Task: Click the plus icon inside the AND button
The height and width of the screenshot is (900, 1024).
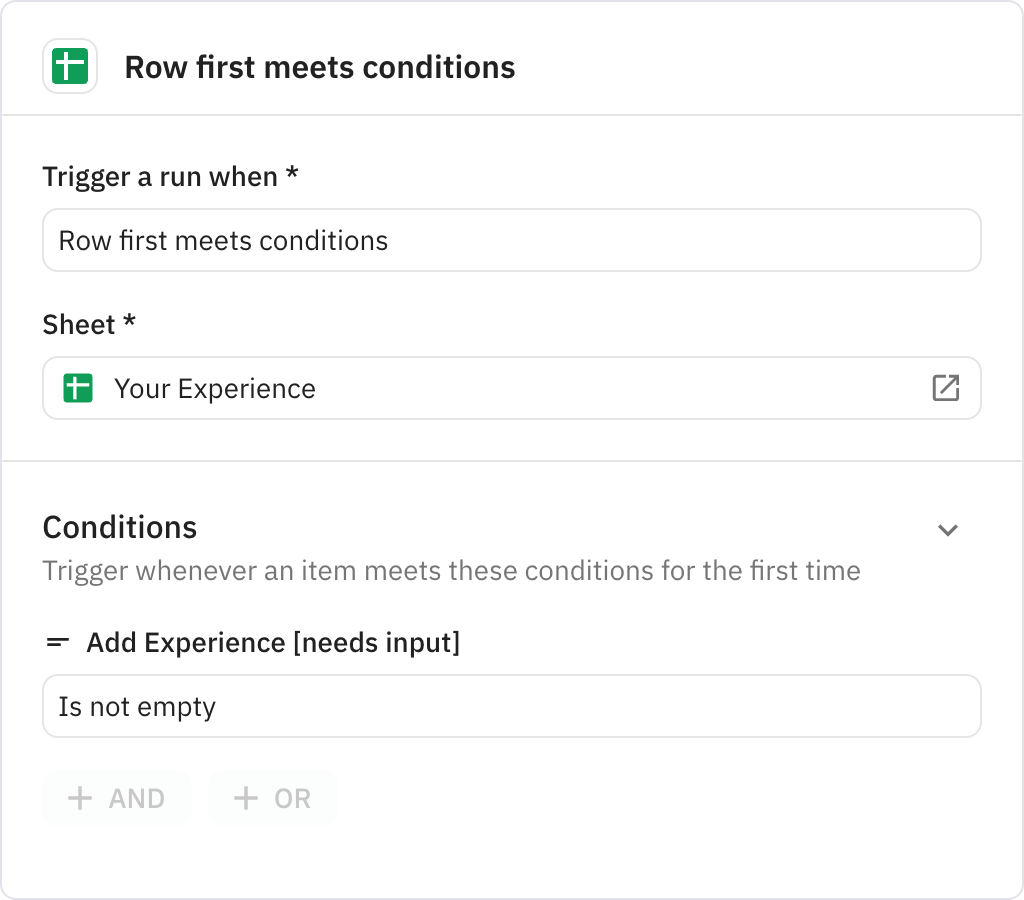Action: 79,798
